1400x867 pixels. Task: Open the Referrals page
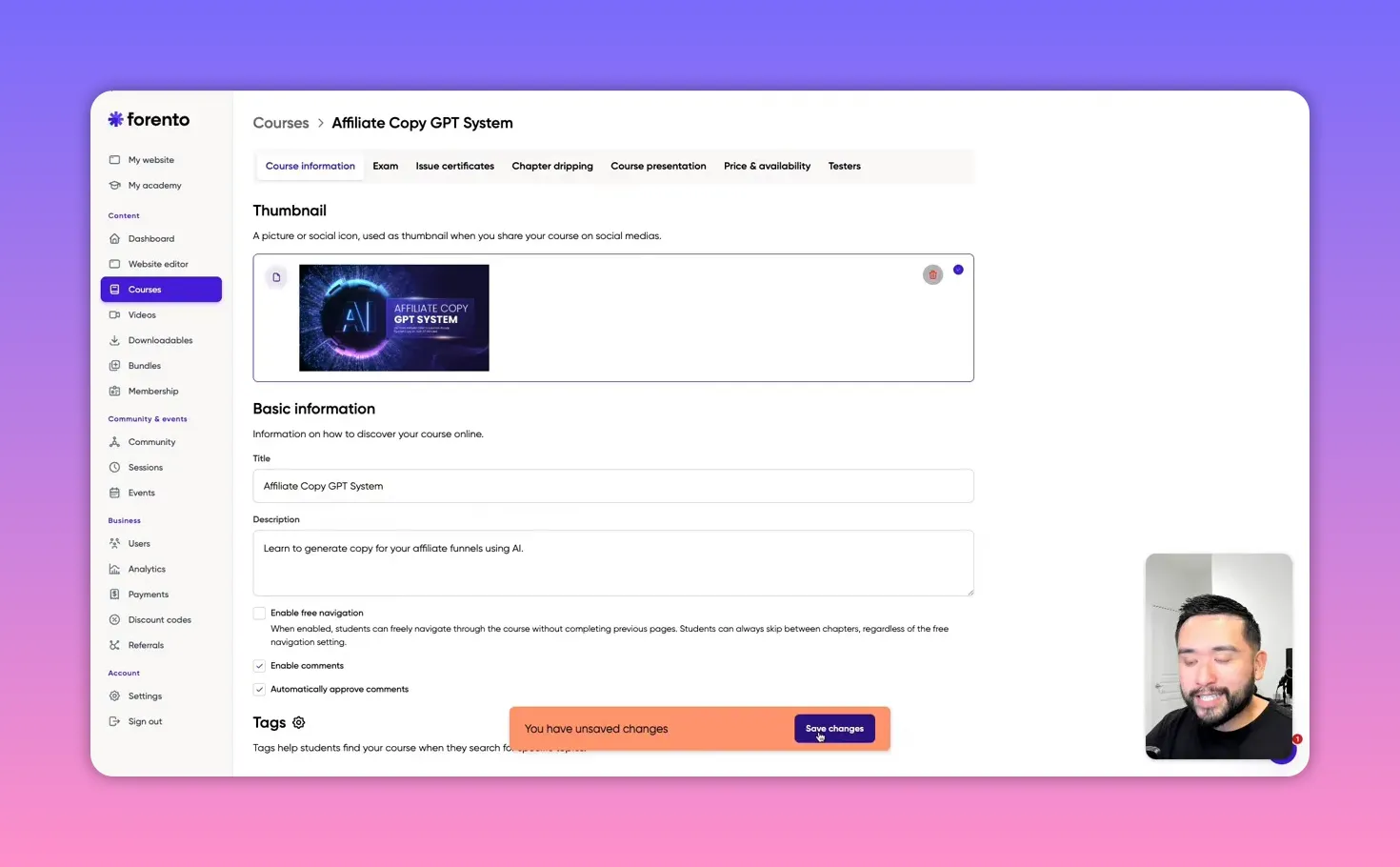point(146,645)
